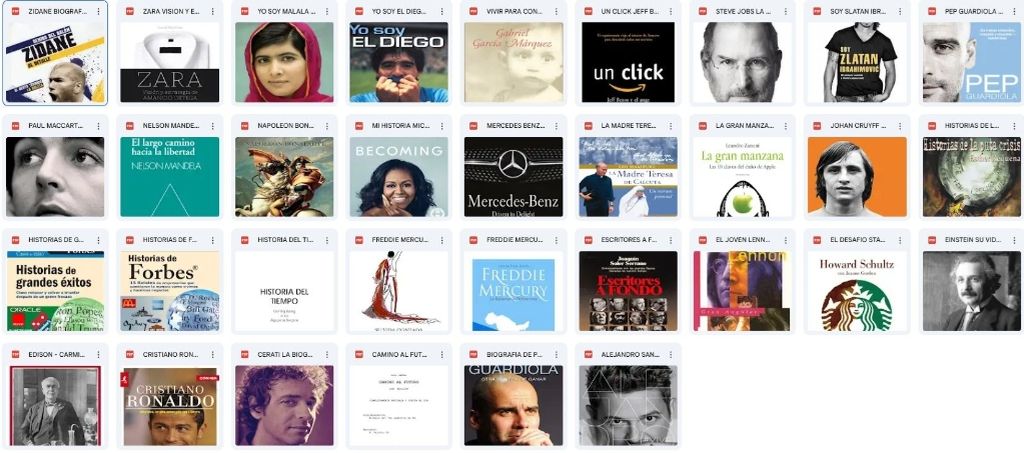Open three-dot menu for STEVE JOBS file
This screenshot has height=453, width=1024.
pos(786,11)
